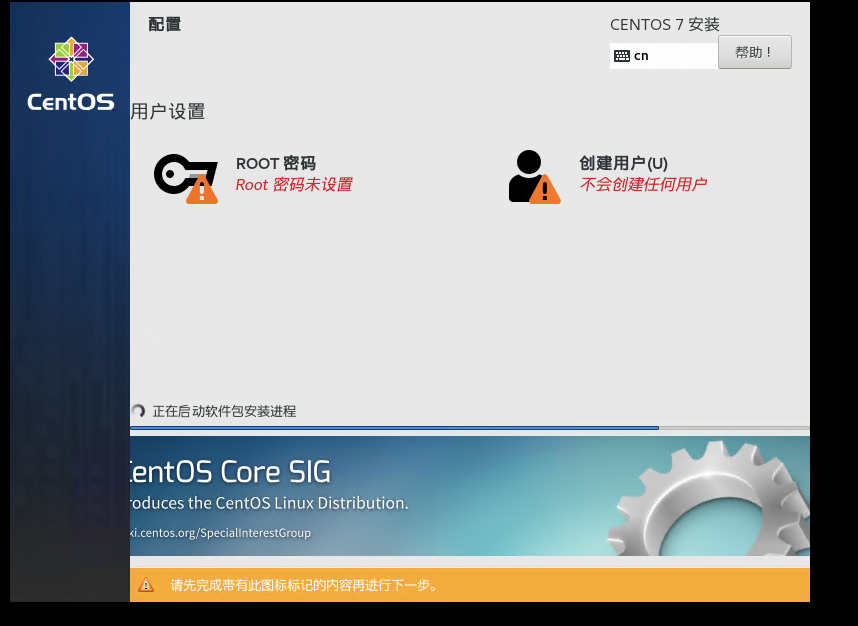The image size is (858, 626).
Task: Click the CentOS logo in sidebar
Action: pos(71,74)
